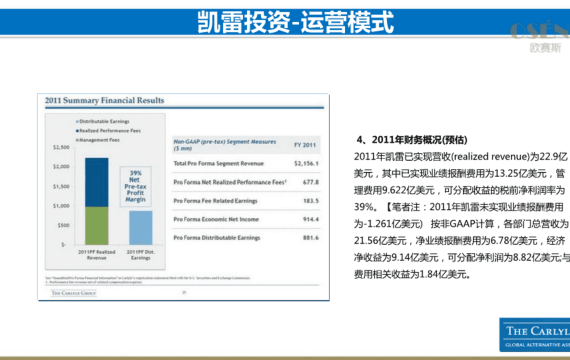Click the FY 2011 column header

tap(305, 145)
